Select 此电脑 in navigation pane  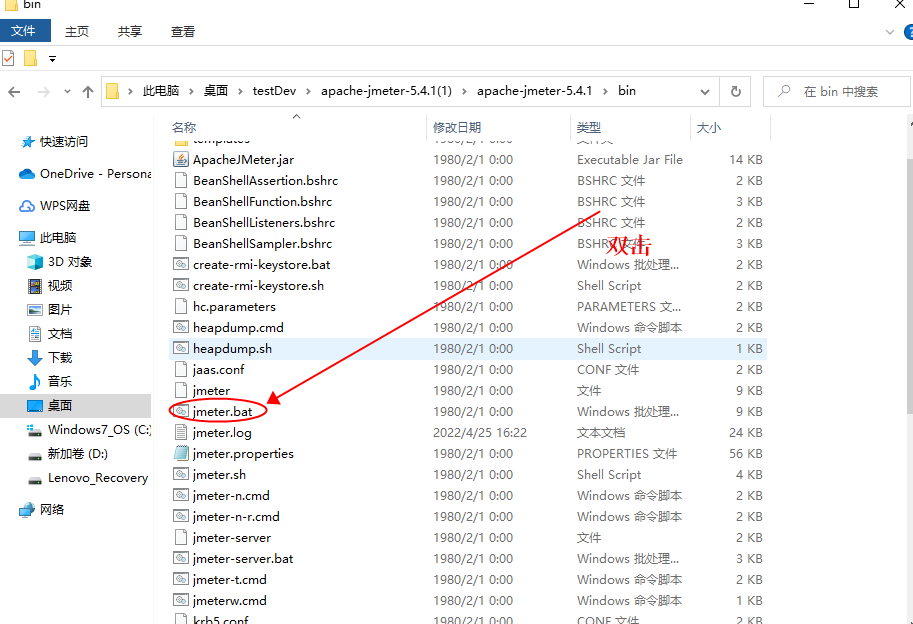48,237
